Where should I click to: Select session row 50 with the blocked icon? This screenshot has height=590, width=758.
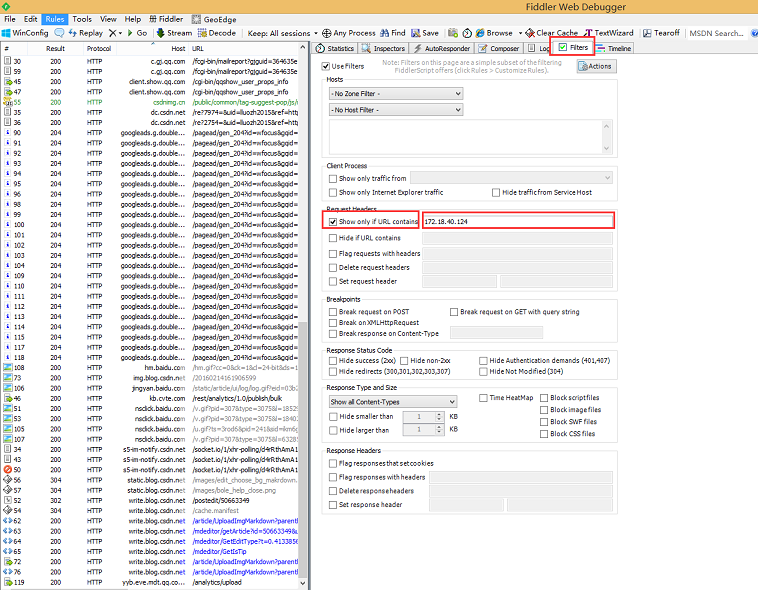[x=150, y=470]
